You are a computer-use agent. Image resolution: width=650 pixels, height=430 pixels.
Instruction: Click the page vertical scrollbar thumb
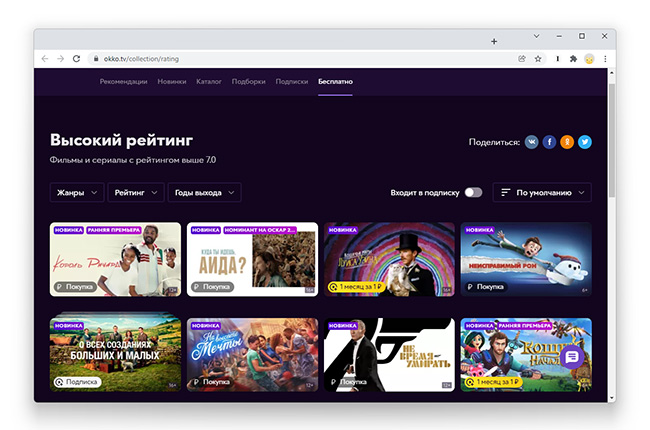pyautogui.click(x=612, y=141)
